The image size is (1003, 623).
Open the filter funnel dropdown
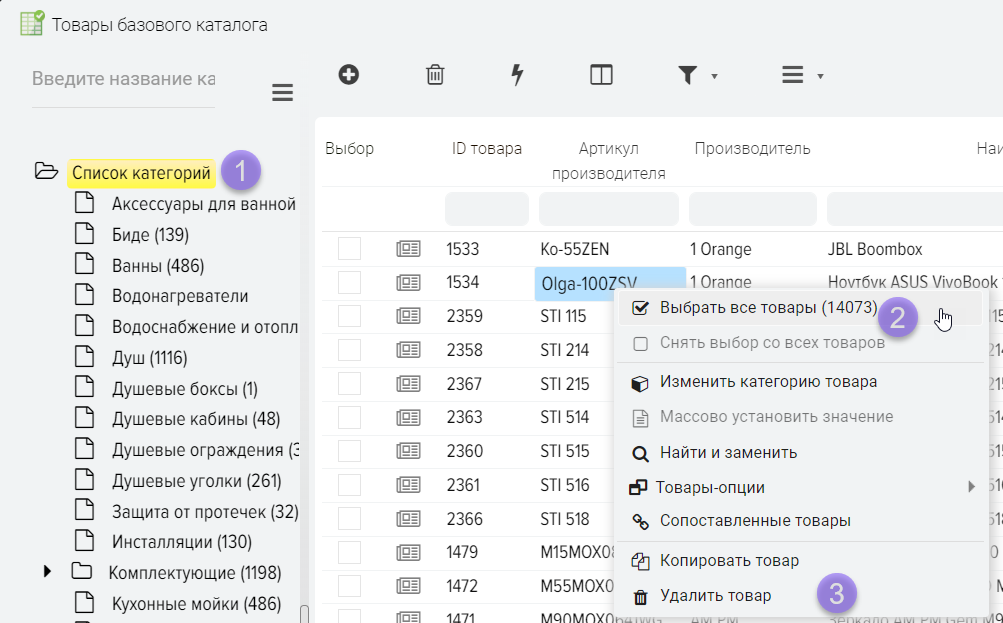coord(697,76)
